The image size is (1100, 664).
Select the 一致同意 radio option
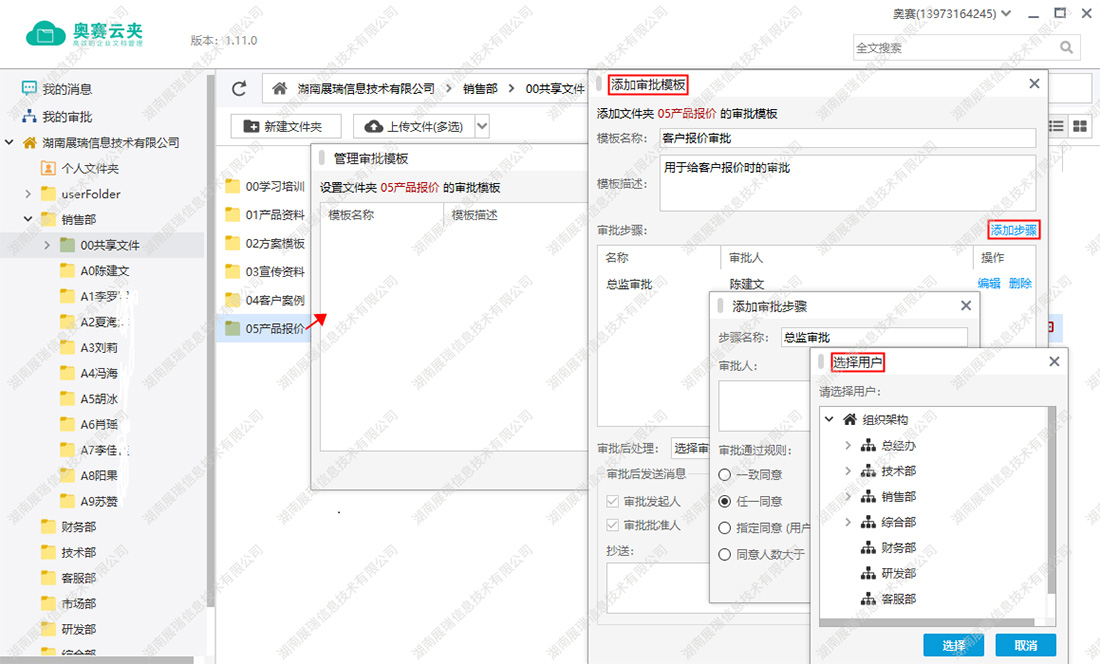click(x=725, y=475)
